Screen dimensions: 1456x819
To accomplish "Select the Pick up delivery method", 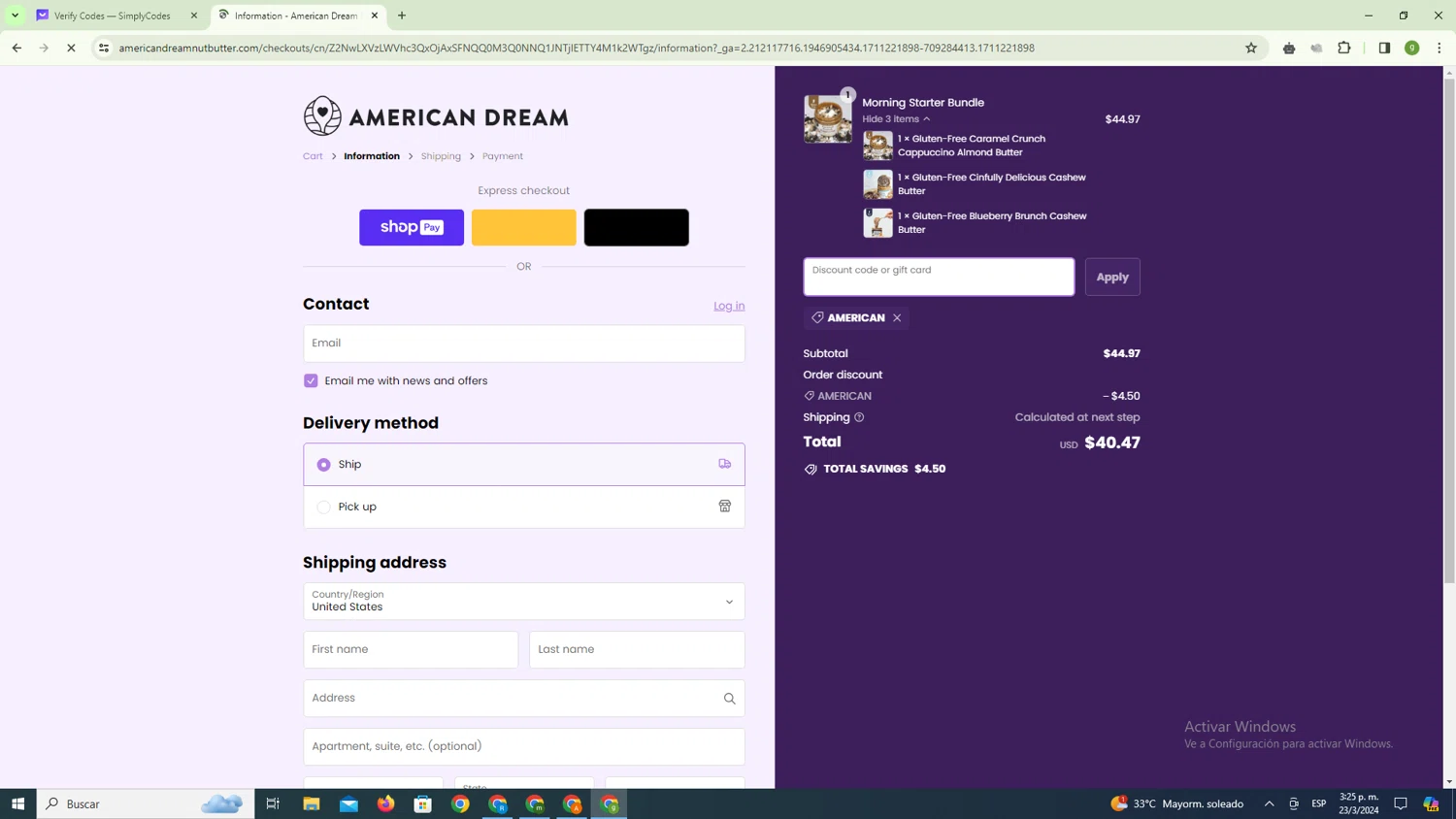I will point(524,508).
